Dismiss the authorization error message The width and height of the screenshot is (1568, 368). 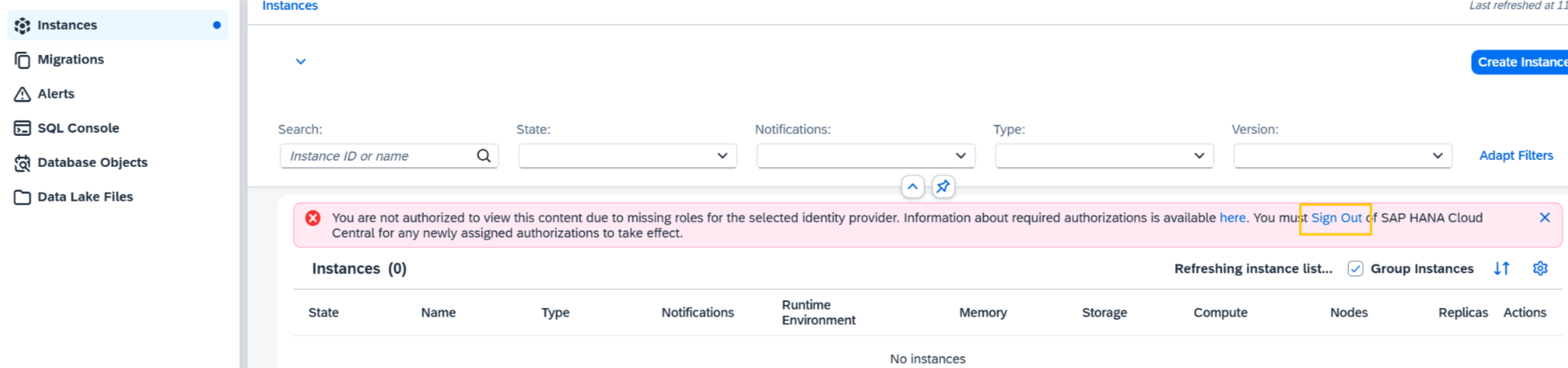click(1545, 218)
